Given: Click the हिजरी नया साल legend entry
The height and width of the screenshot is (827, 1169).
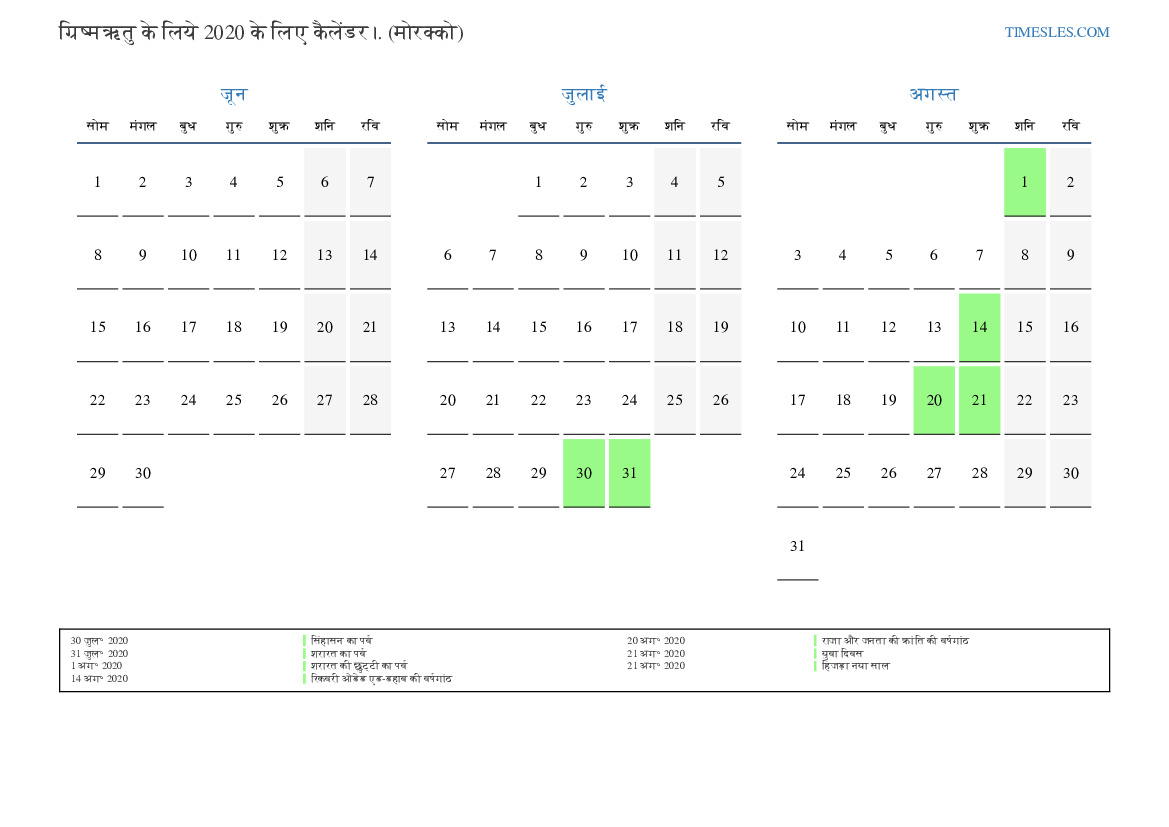Looking at the screenshot, I should point(855,666).
